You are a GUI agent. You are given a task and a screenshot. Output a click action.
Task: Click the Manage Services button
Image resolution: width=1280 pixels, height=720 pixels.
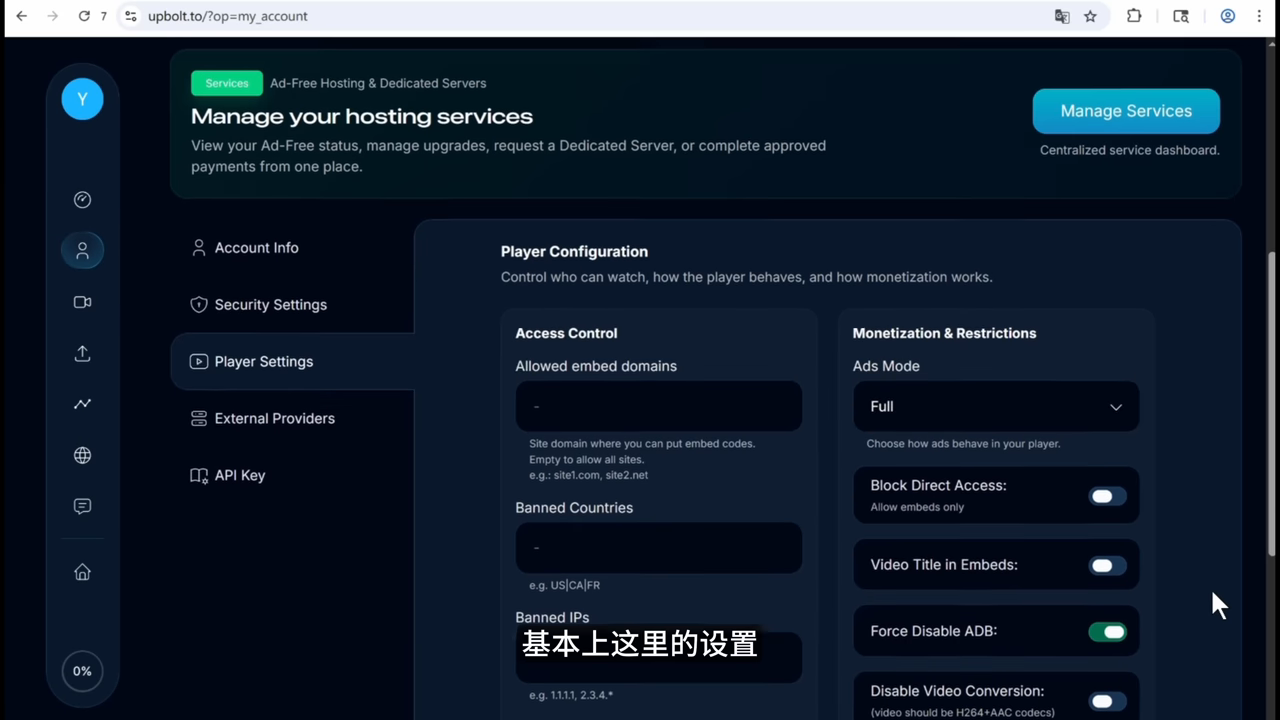(x=1126, y=111)
